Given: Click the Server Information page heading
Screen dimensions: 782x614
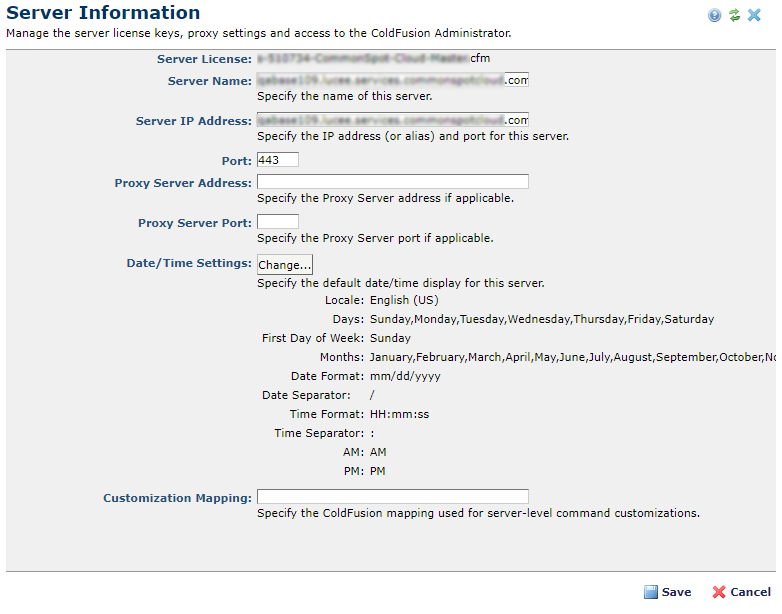Looking at the screenshot, I should (x=103, y=14).
